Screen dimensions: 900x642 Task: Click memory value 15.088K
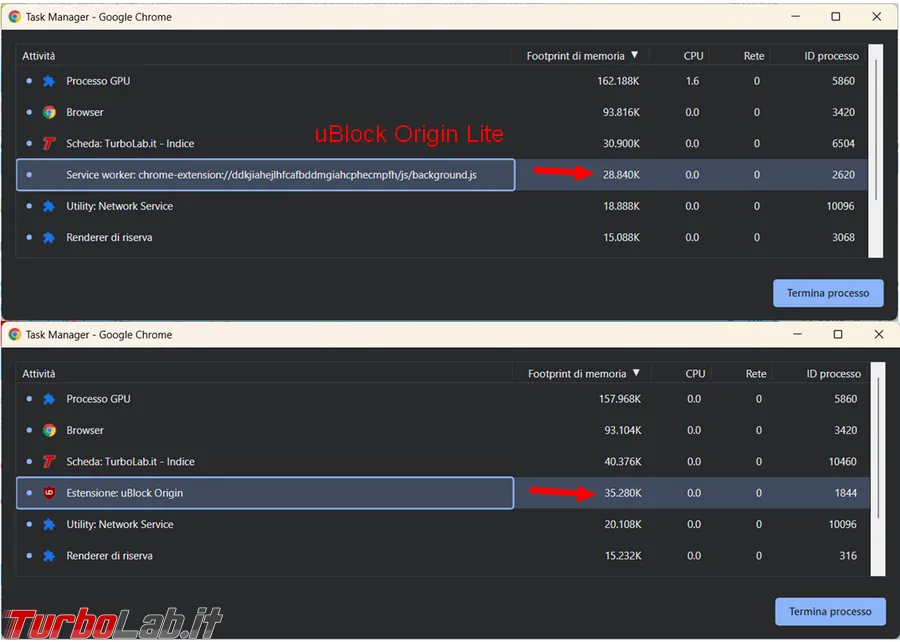tap(621, 238)
